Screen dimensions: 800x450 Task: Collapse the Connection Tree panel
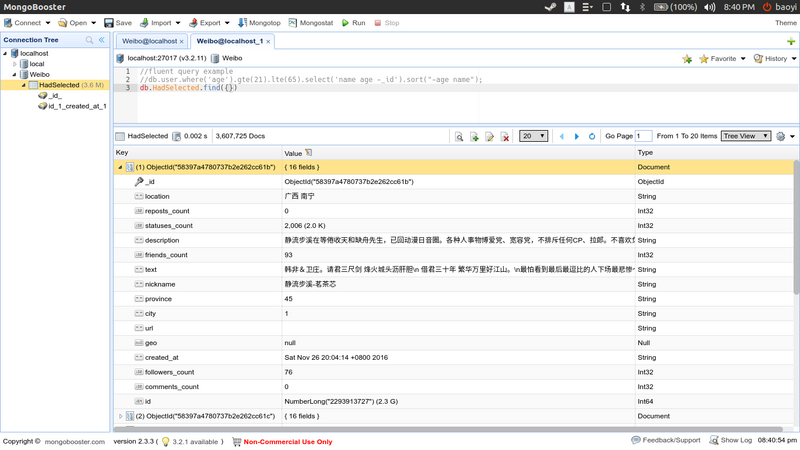[x=102, y=40]
